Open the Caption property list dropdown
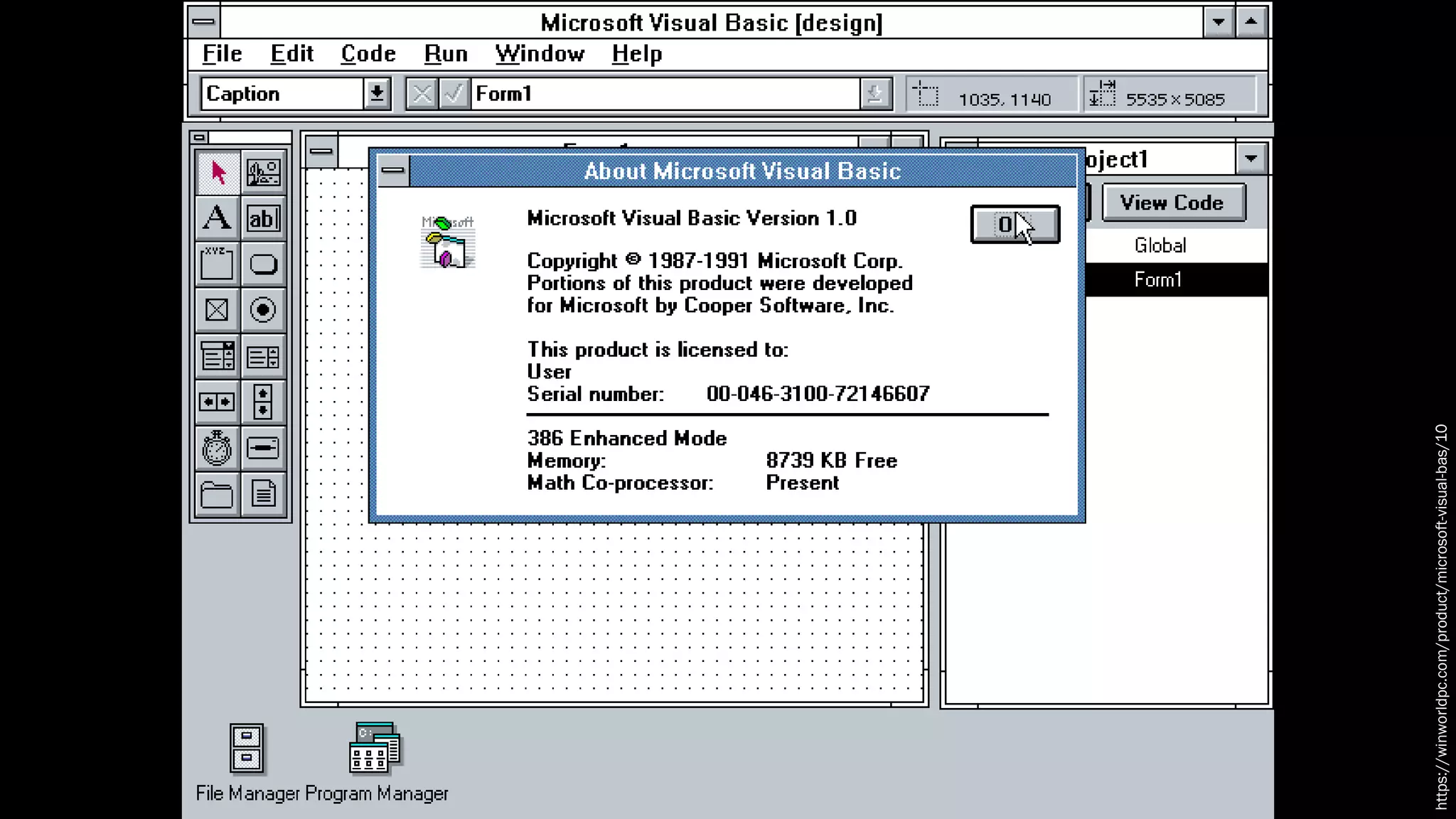 377,94
